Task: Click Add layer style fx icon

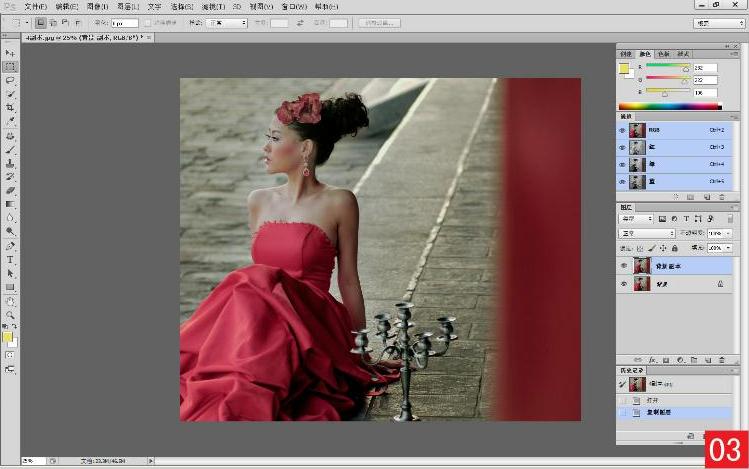Action: [x=652, y=360]
